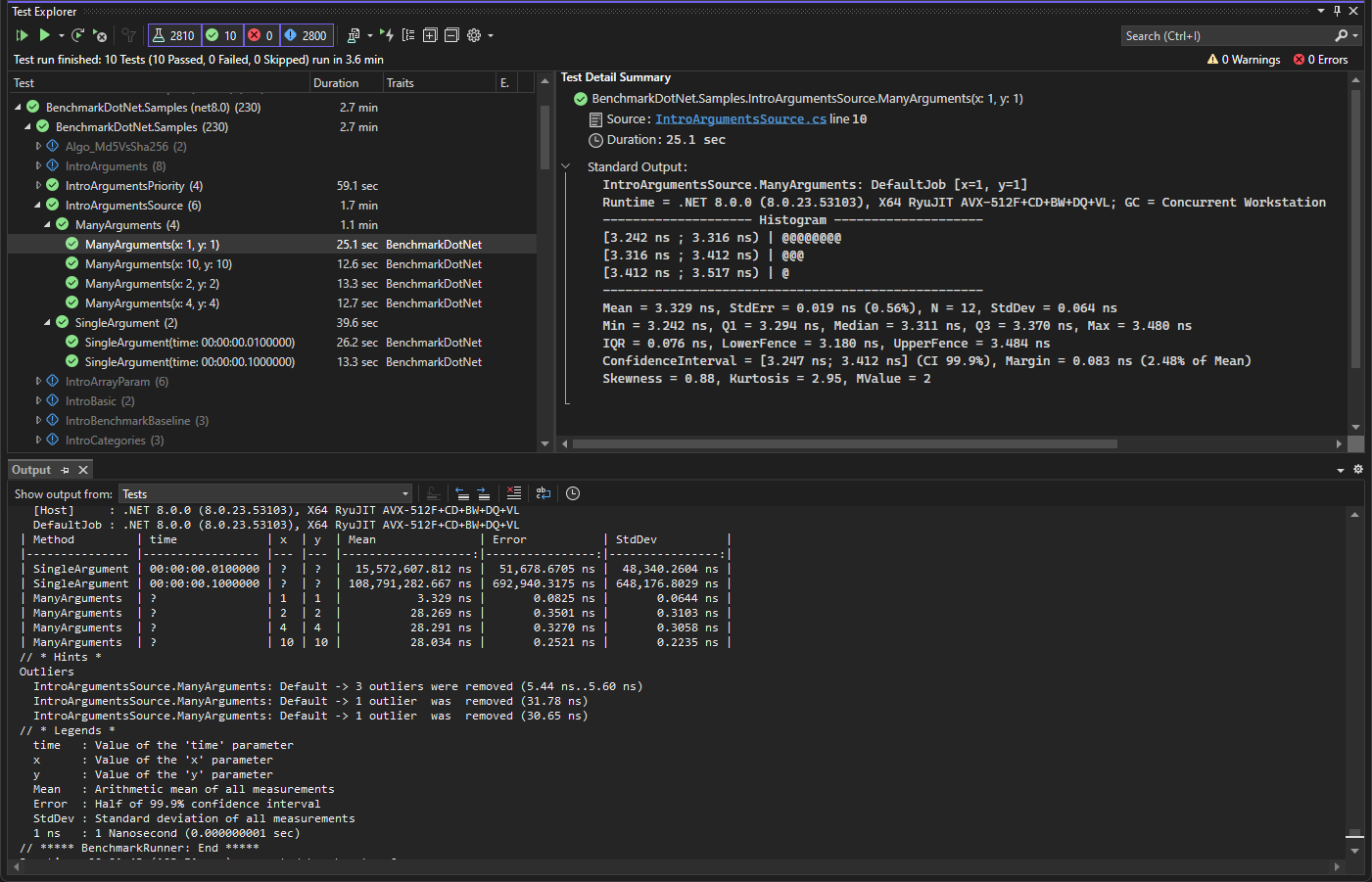Click the Output timestamp clock icon

click(573, 493)
